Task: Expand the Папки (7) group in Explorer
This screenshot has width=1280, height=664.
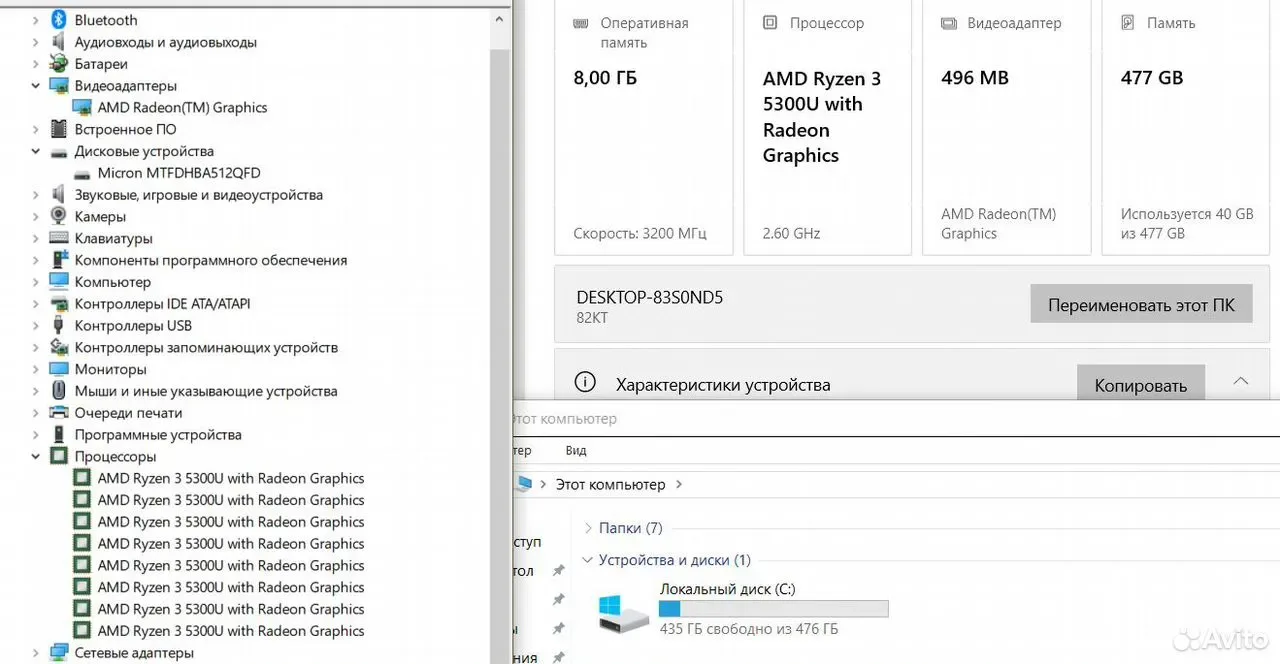Action: [x=588, y=528]
